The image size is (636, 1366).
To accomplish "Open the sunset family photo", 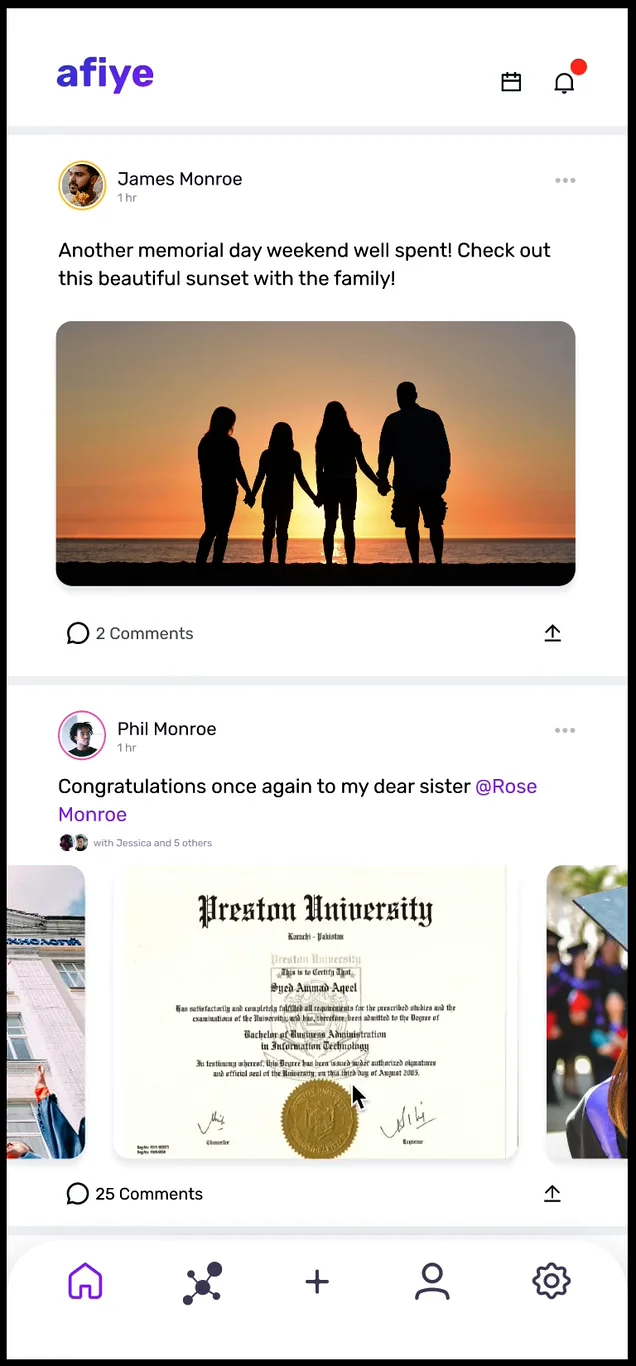I will (315, 453).
